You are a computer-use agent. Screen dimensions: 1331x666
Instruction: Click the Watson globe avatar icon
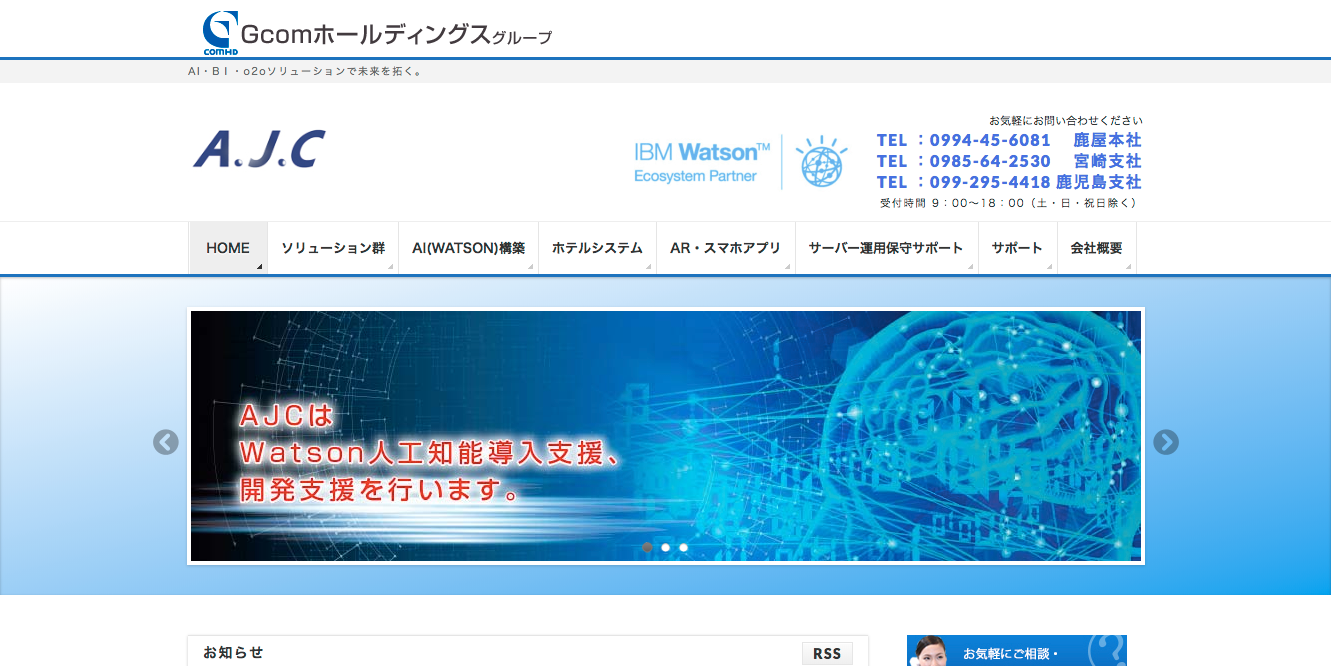coord(821,162)
